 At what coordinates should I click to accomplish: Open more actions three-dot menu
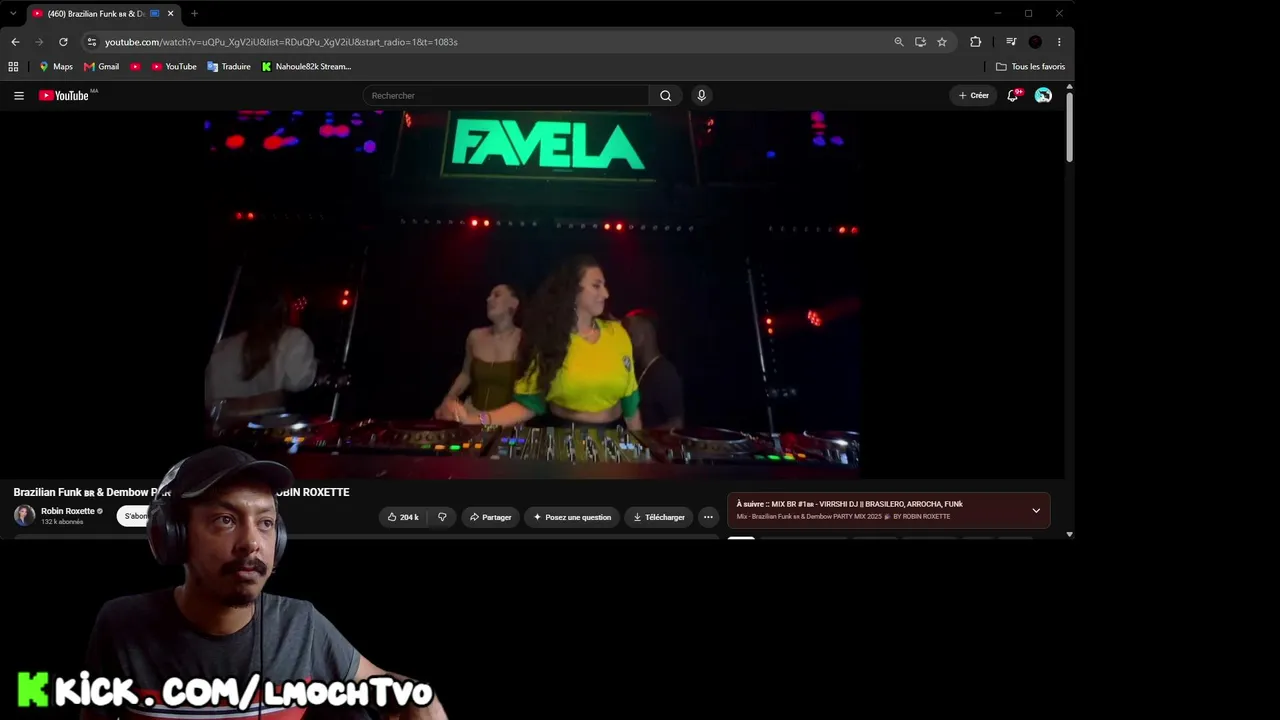pyautogui.click(x=708, y=517)
